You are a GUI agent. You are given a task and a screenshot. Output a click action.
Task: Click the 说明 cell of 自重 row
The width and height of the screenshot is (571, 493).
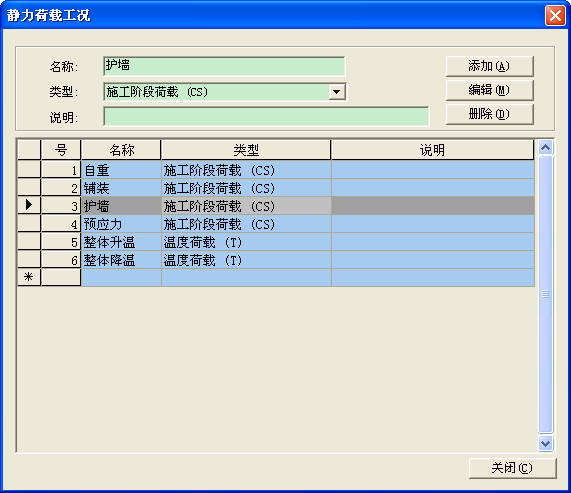click(433, 170)
